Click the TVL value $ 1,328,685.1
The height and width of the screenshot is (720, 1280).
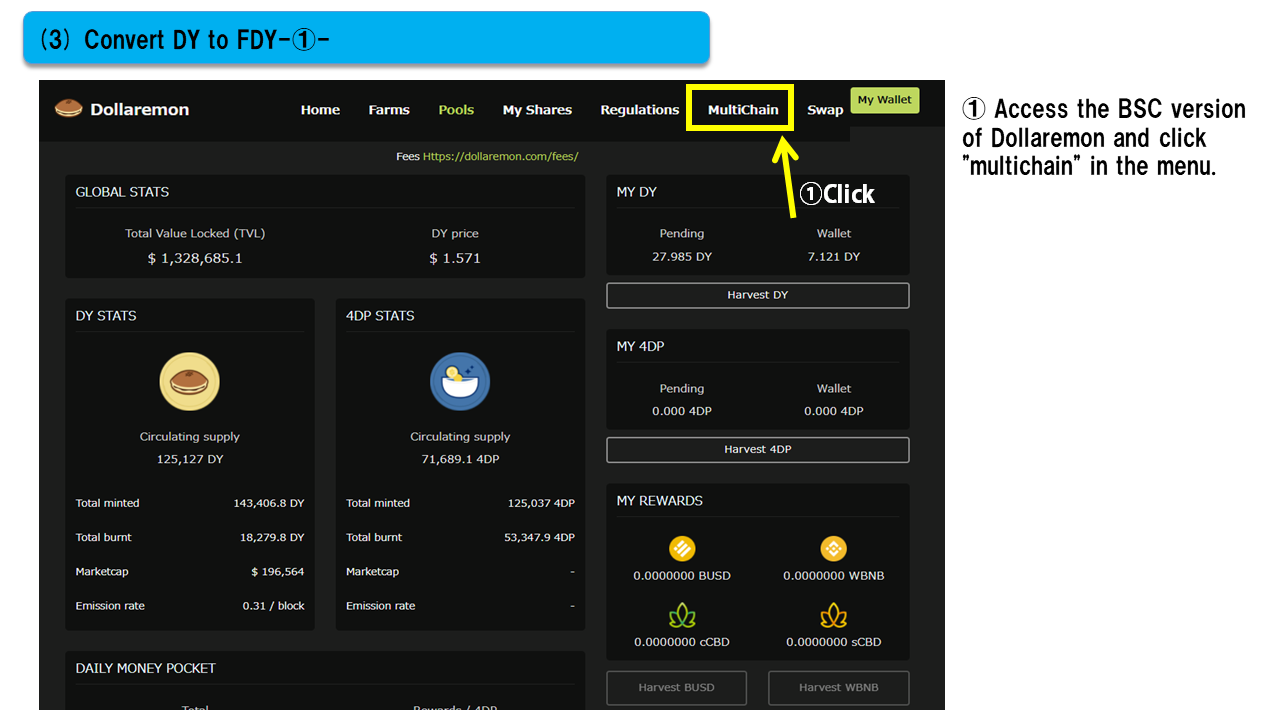click(x=195, y=258)
